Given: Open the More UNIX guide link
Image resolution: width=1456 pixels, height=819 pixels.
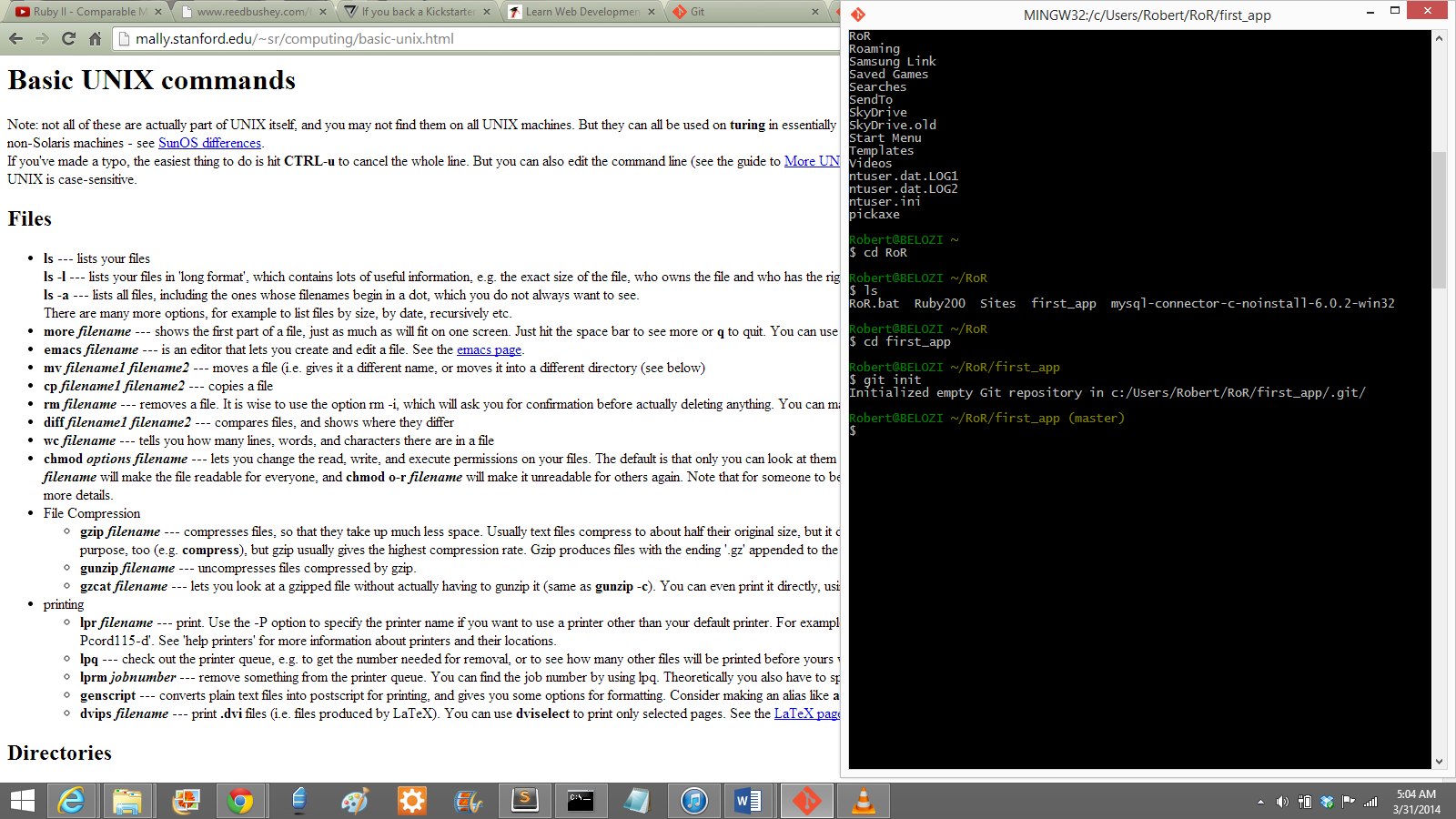Looking at the screenshot, I should point(812,161).
